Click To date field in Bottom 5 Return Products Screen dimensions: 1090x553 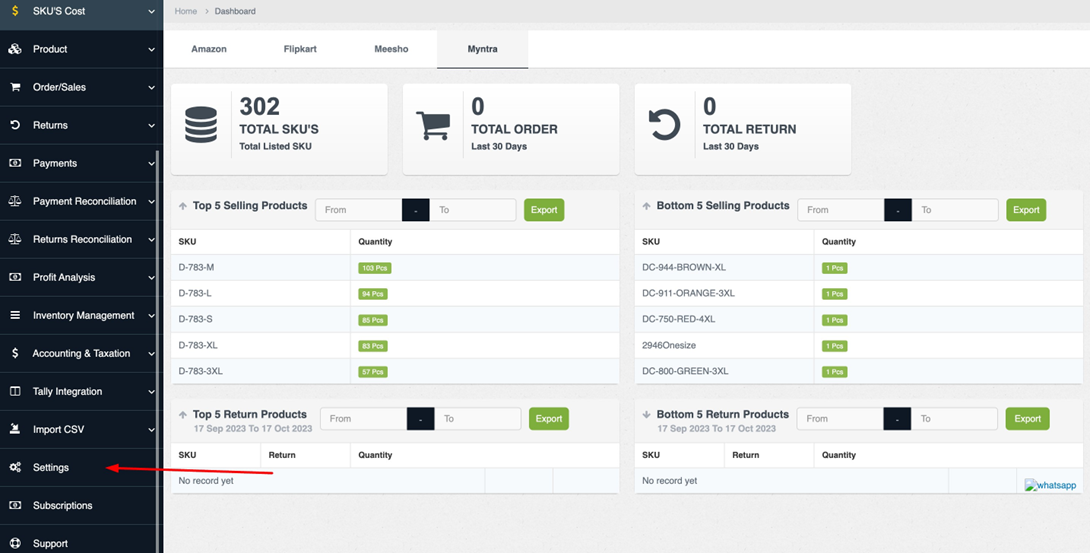954,418
